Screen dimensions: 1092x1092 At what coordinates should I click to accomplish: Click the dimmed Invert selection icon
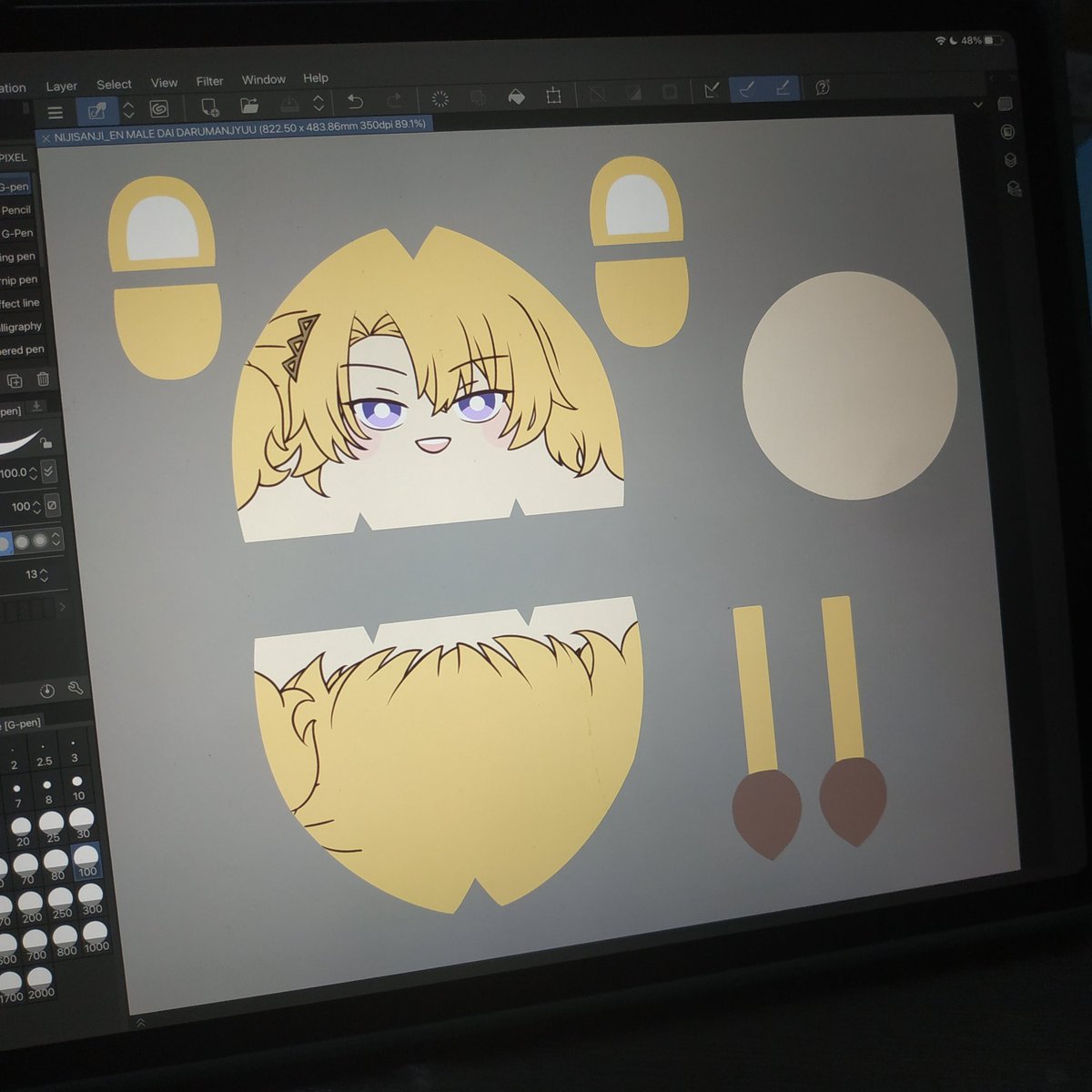click(x=634, y=93)
